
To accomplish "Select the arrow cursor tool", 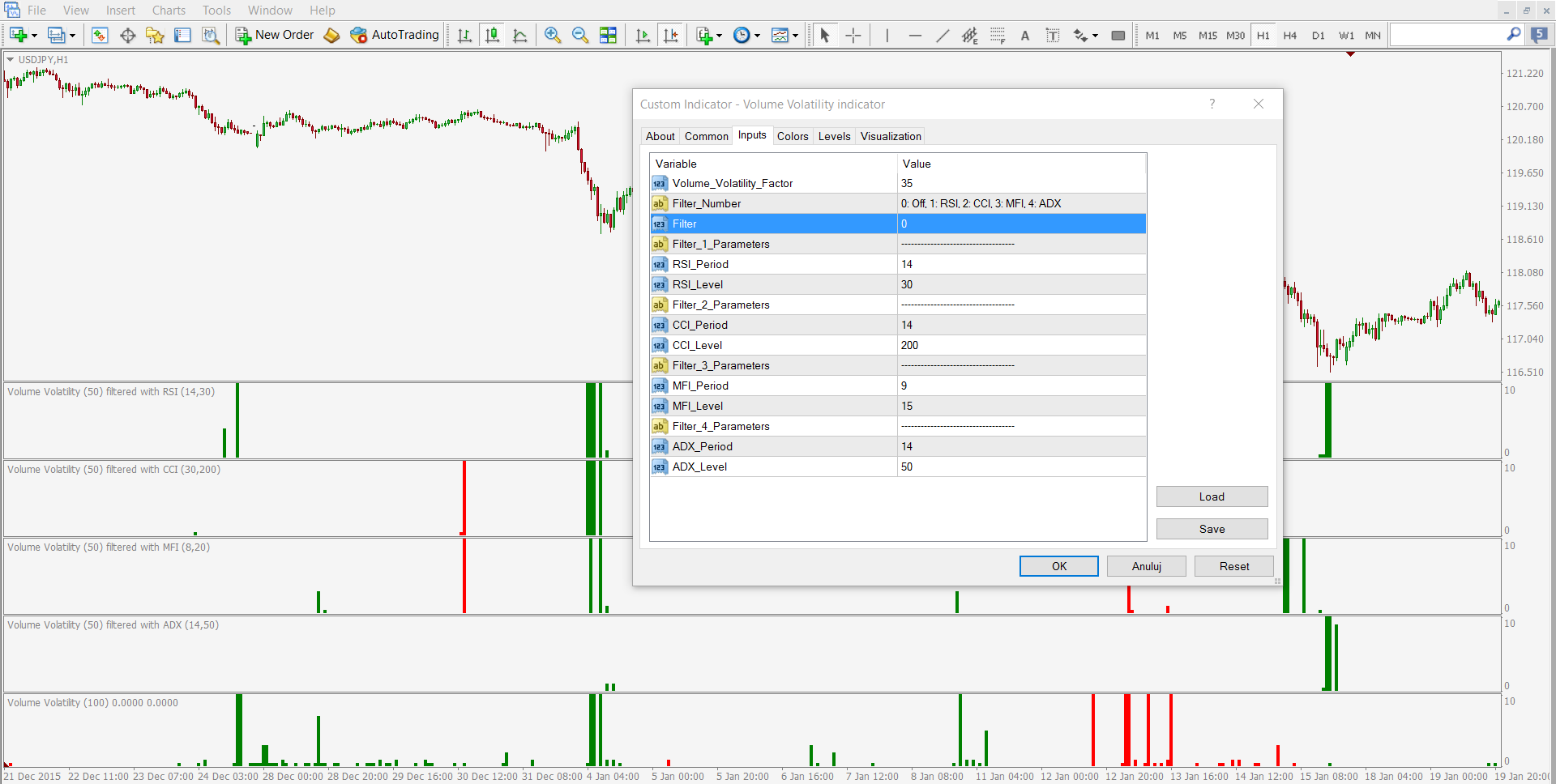I will pyautogui.click(x=825, y=35).
